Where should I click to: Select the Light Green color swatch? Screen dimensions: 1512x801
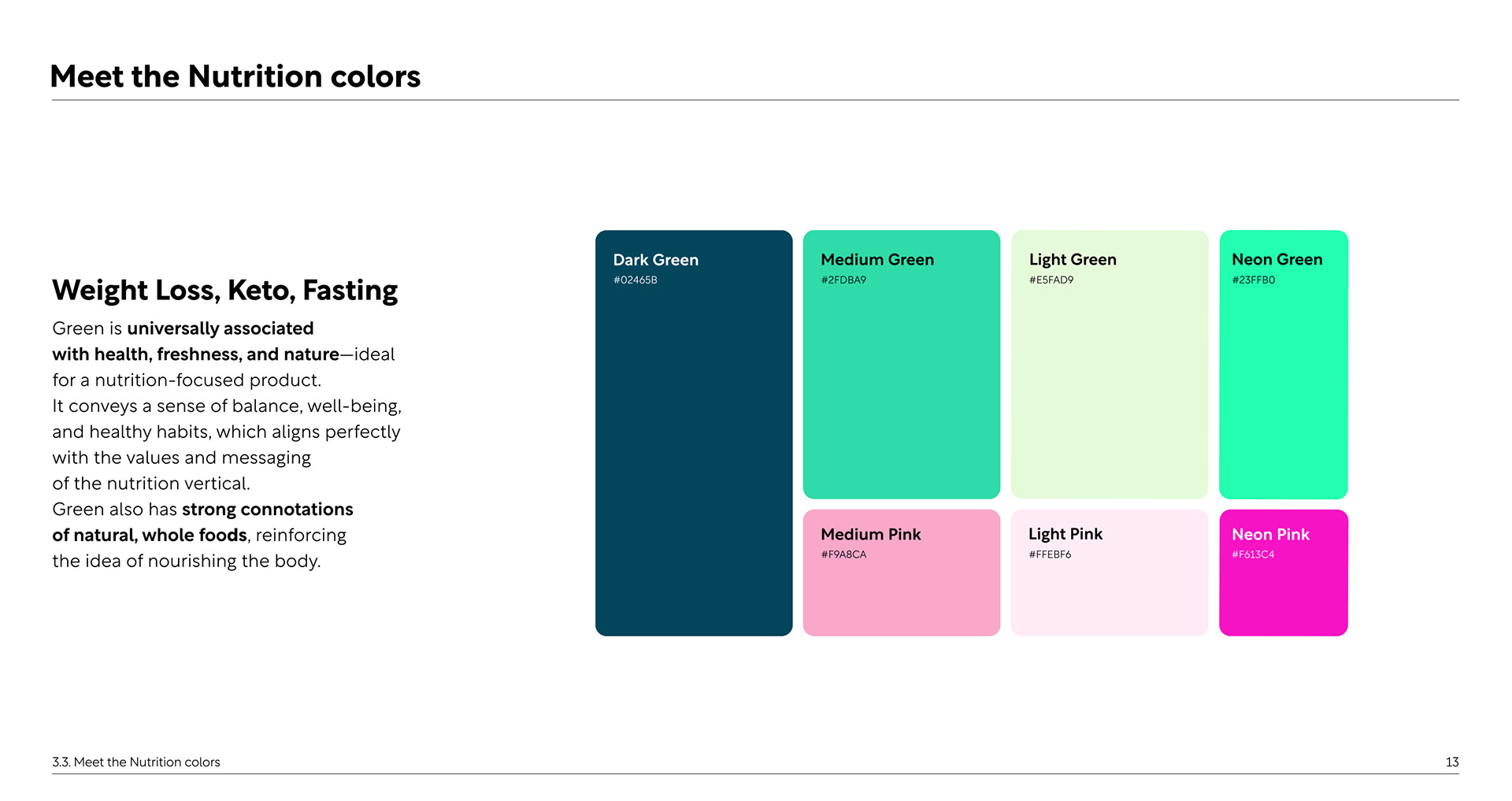point(1110,364)
